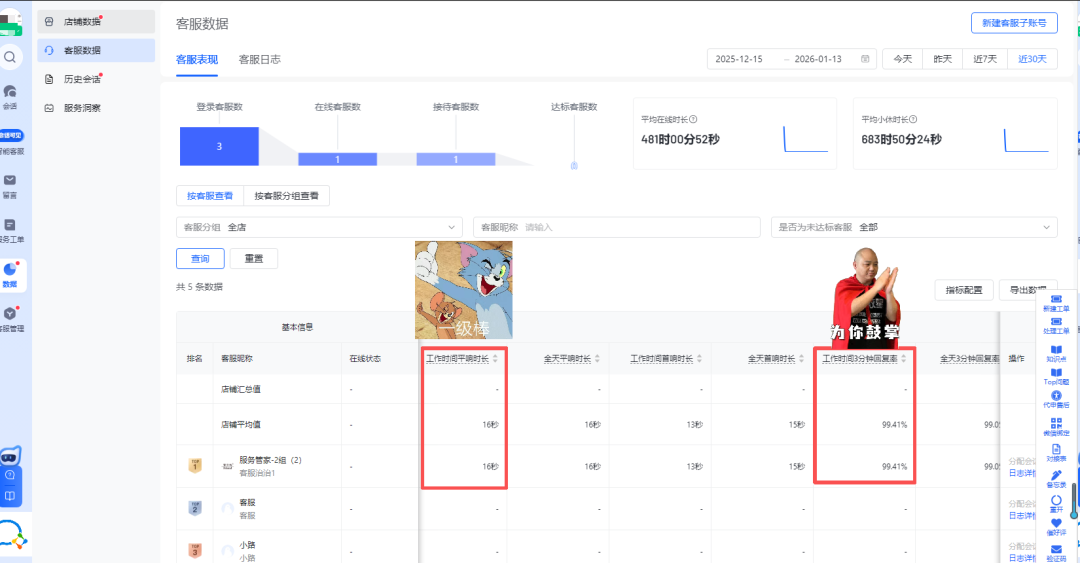Open 店铺数据 in side menu
Screen dimensions: 1080x563
tap(96, 21)
